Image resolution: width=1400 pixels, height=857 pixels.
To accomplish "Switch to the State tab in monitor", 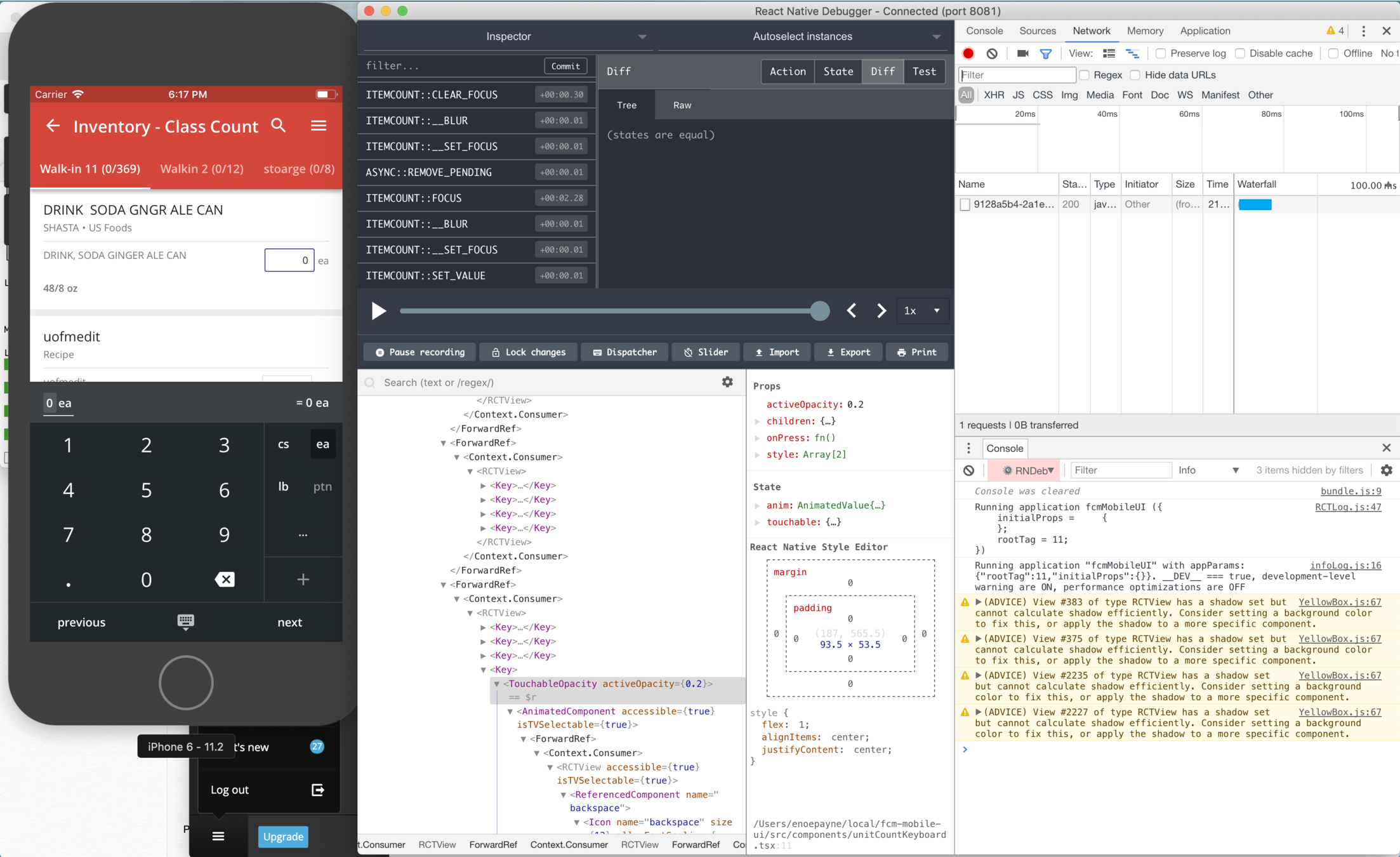I will 838,71.
